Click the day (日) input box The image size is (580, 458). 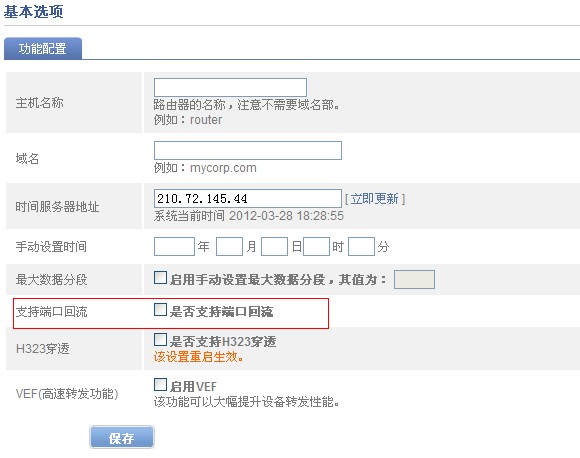(x=274, y=246)
